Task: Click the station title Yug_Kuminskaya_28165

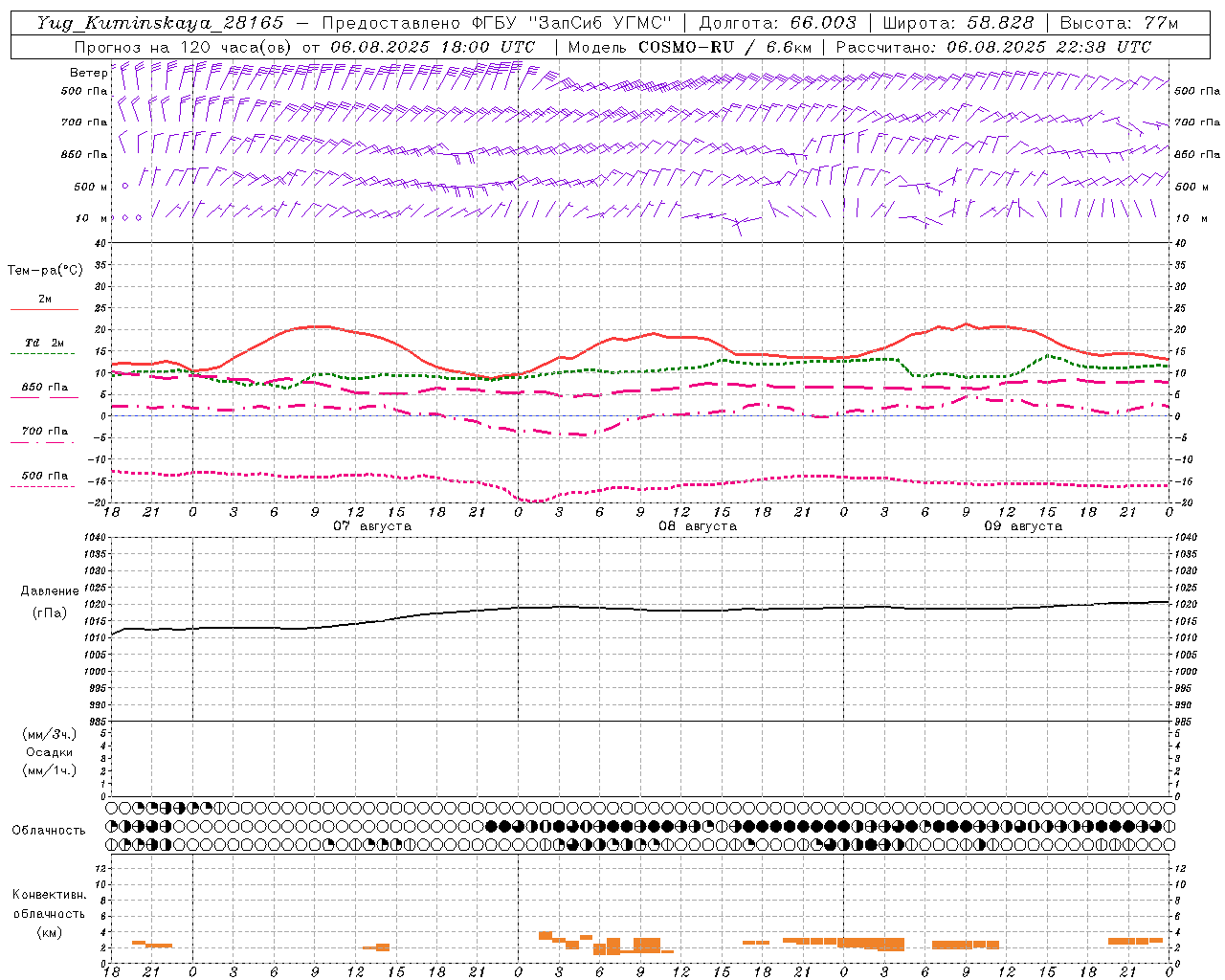Action: pyautogui.click(x=161, y=23)
